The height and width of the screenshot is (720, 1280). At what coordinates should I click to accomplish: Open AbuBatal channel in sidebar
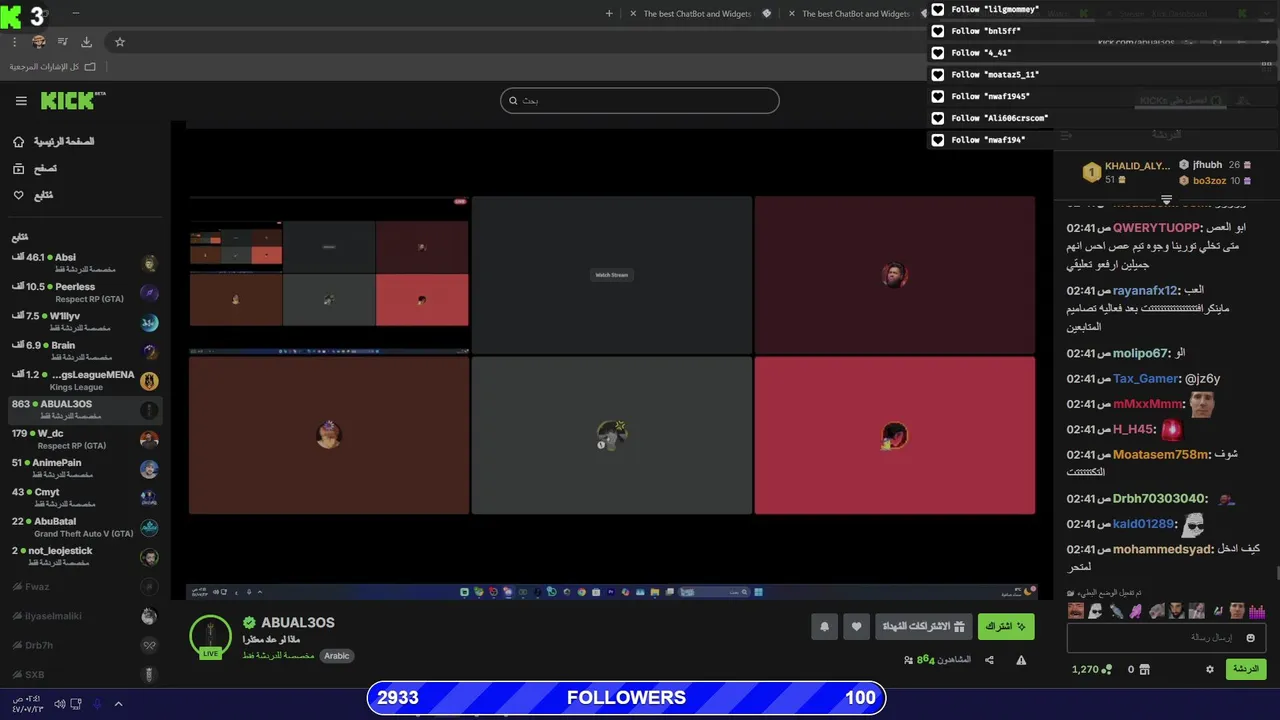(x=85, y=527)
